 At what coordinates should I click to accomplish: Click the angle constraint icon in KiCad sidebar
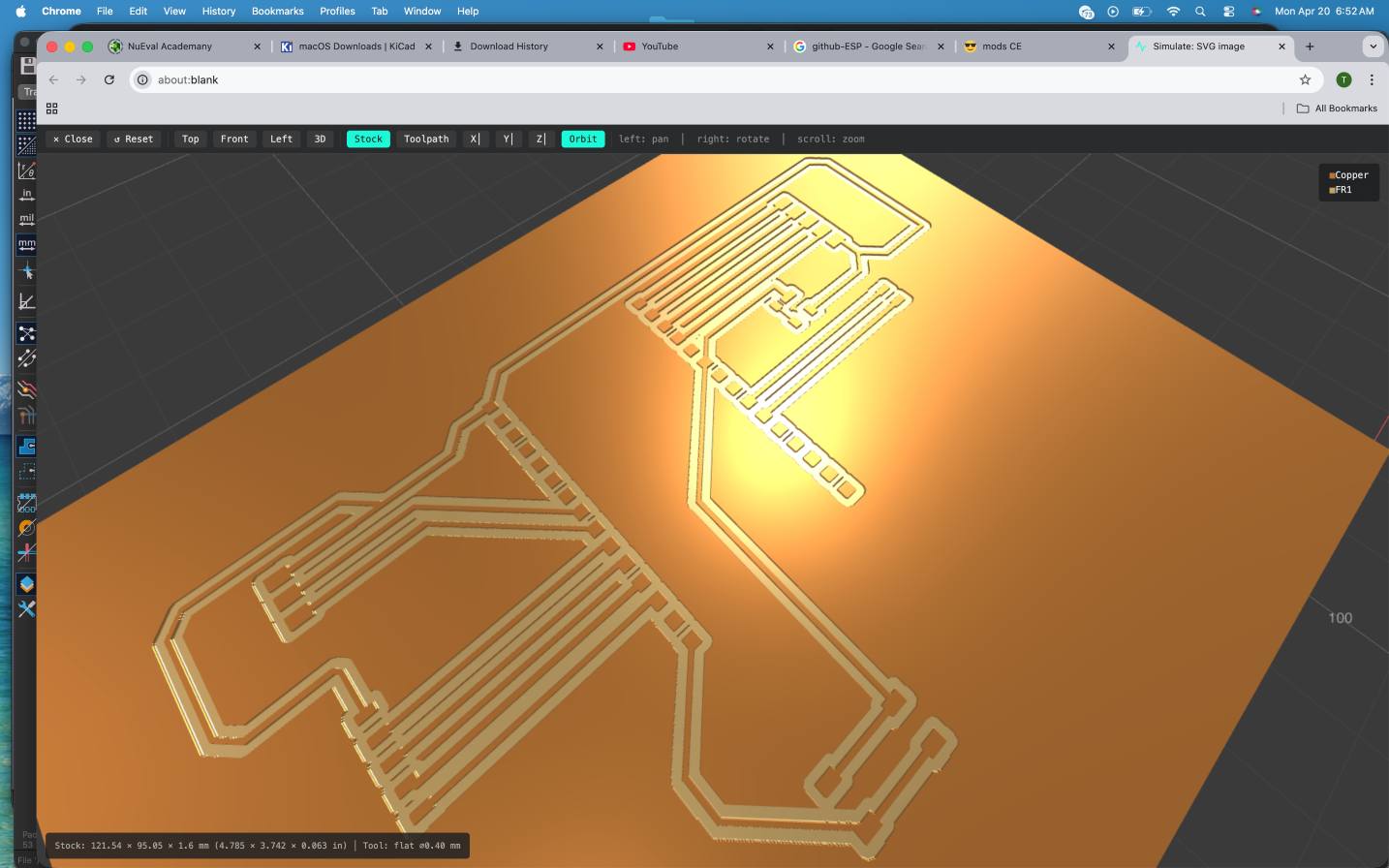27,301
